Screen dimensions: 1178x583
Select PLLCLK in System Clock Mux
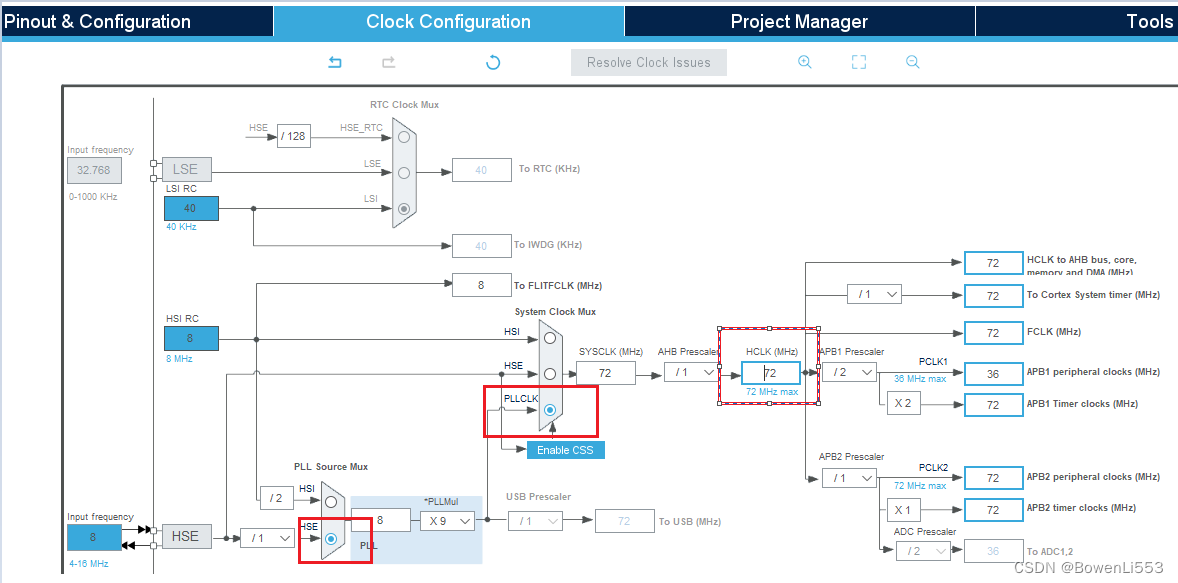pos(550,409)
